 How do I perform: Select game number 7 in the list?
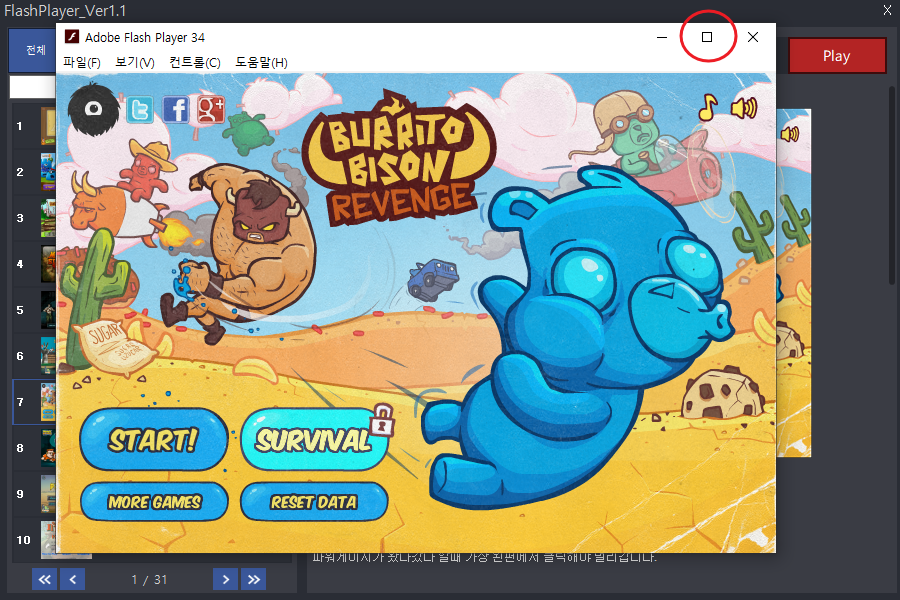34,401
